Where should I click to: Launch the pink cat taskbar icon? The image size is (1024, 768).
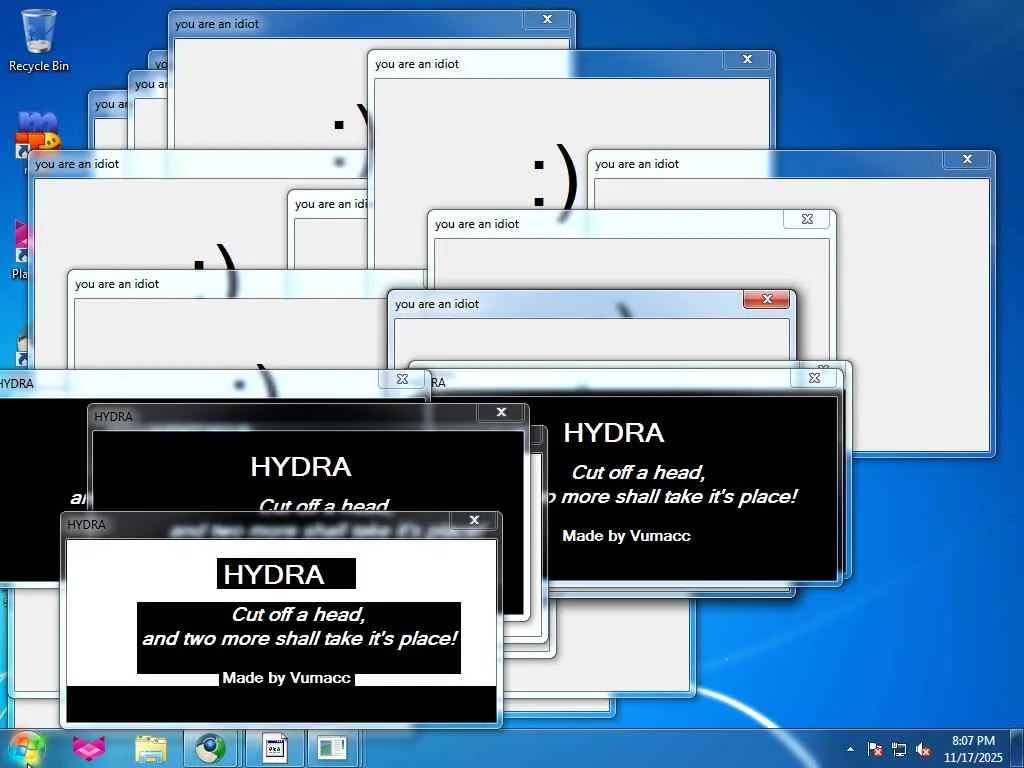click(x=88, y=748)
